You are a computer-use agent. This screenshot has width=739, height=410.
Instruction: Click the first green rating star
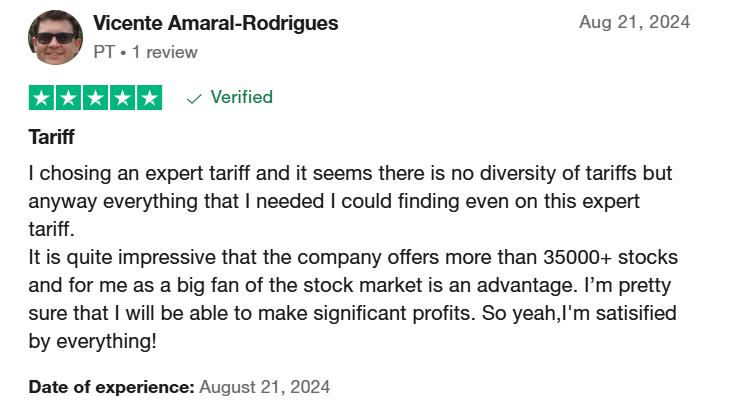click(x=41, y=98)
